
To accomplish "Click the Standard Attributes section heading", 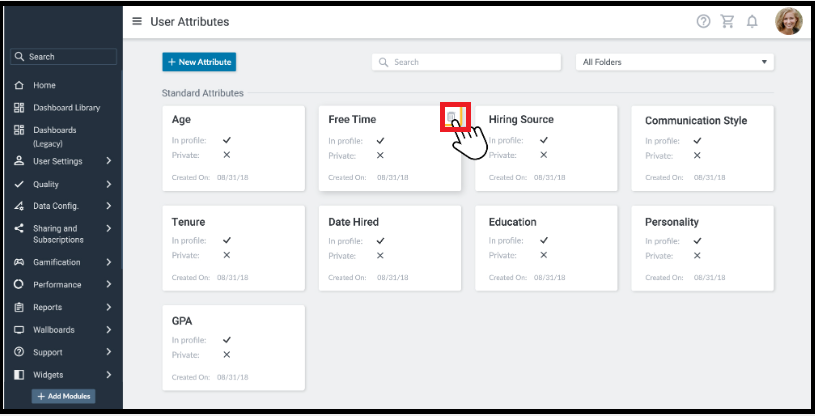I will click(203, 93).
